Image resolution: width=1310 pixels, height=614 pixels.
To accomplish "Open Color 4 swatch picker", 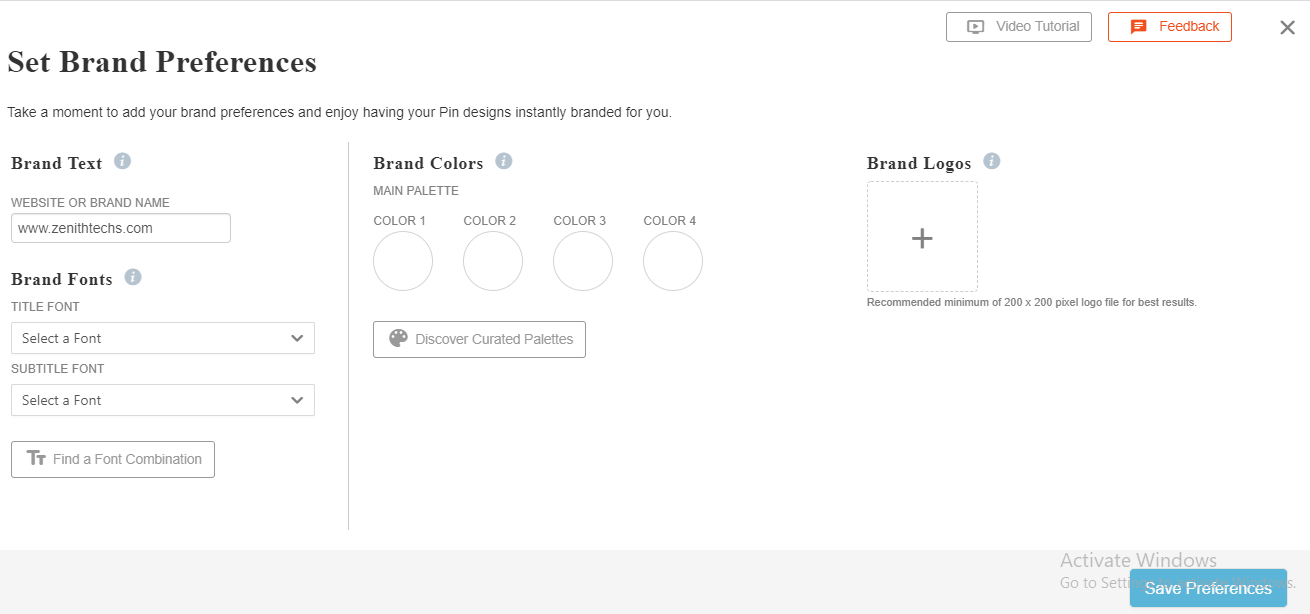I will (x=673, y=261).
